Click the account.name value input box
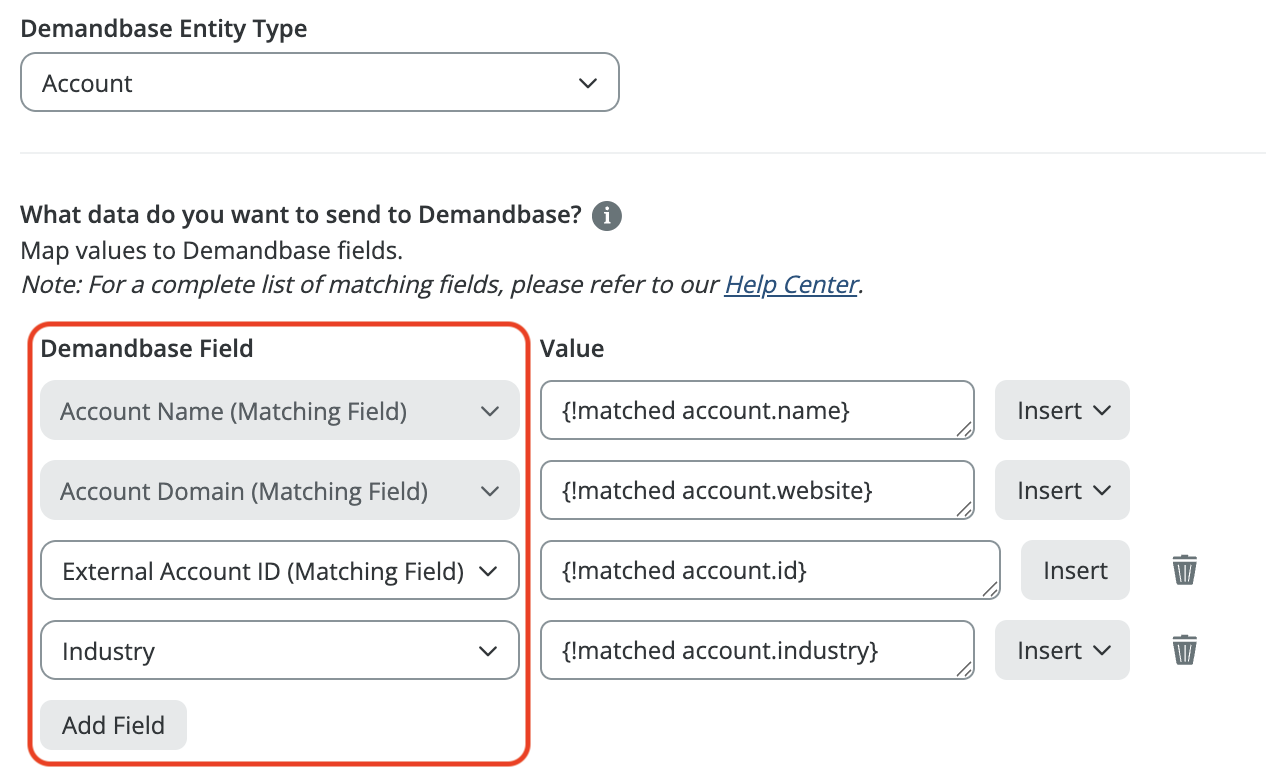This screenshot has width=1266, height=776. 755,410
